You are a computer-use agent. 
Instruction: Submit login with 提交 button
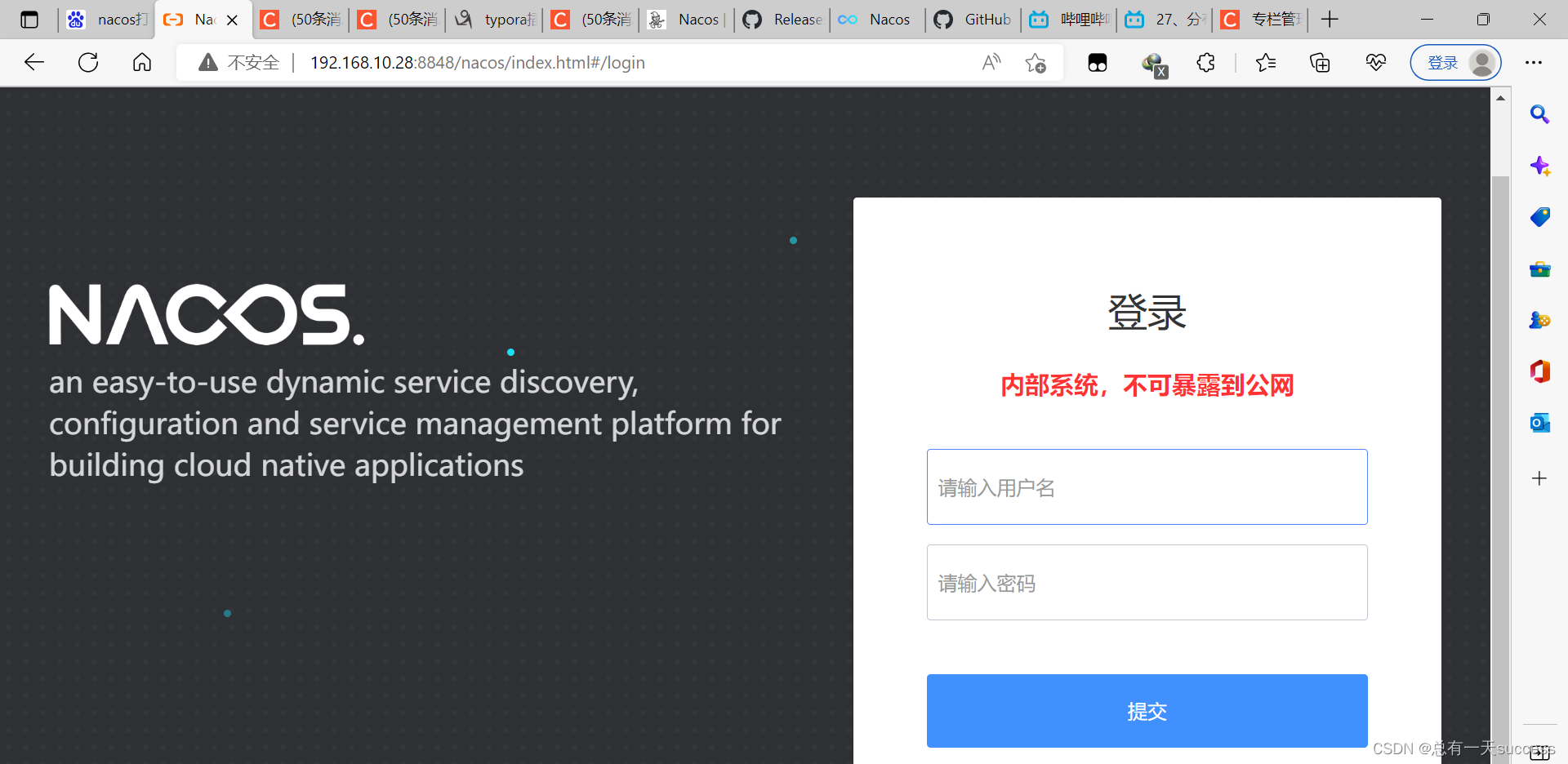(1147, 711)
